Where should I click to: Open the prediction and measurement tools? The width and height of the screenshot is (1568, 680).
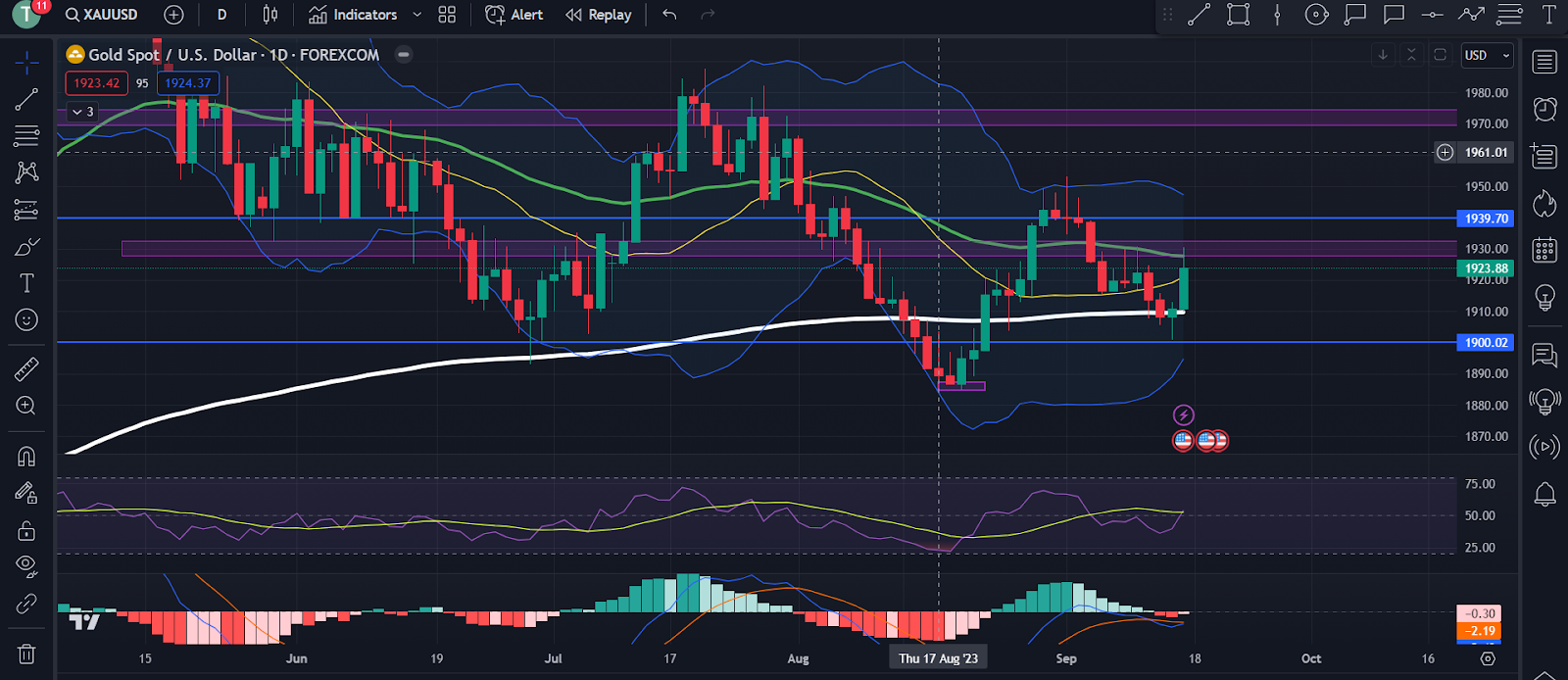pos(26,210)
